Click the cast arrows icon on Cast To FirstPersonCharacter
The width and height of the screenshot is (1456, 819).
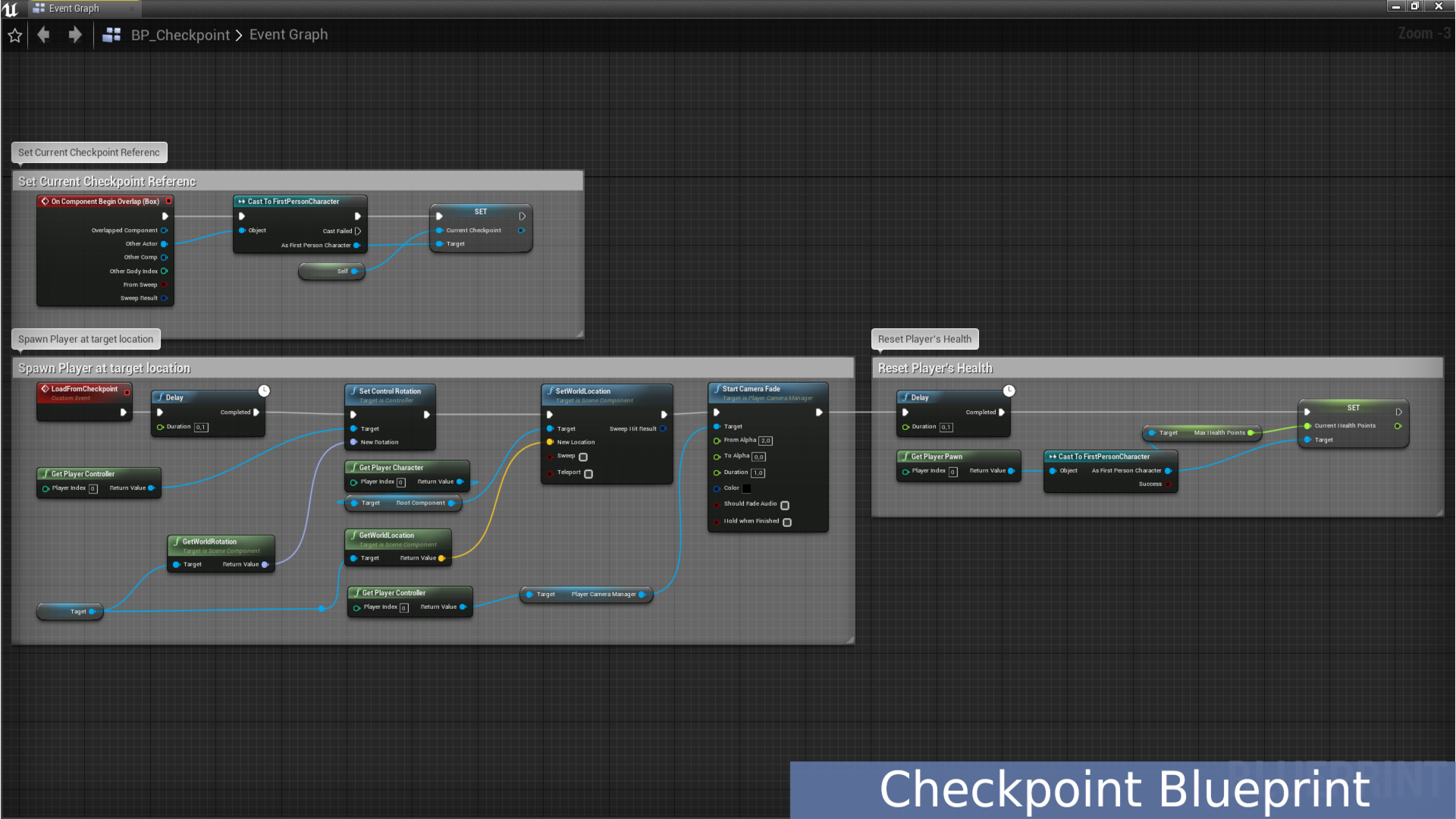[x=243, y=201]
